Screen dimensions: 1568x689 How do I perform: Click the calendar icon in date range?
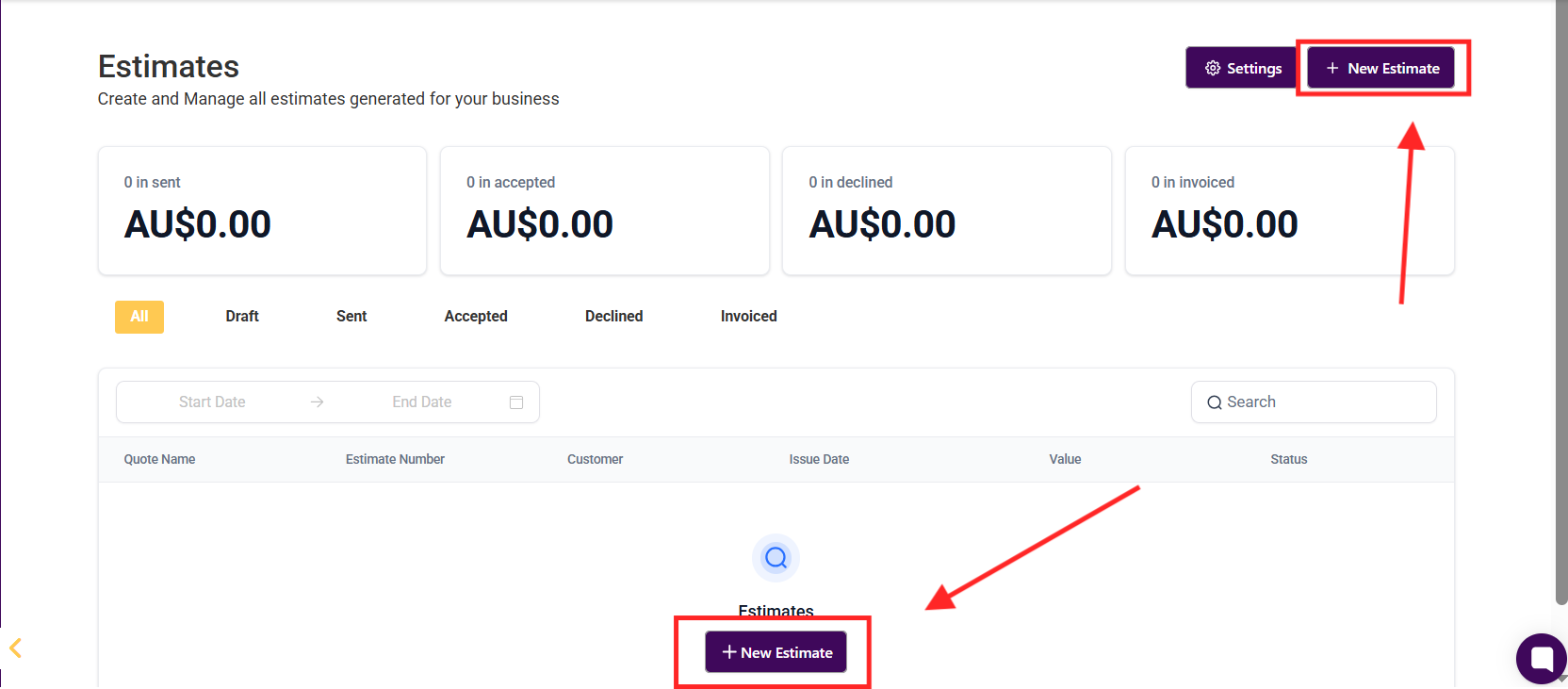[x=516, y=402]
